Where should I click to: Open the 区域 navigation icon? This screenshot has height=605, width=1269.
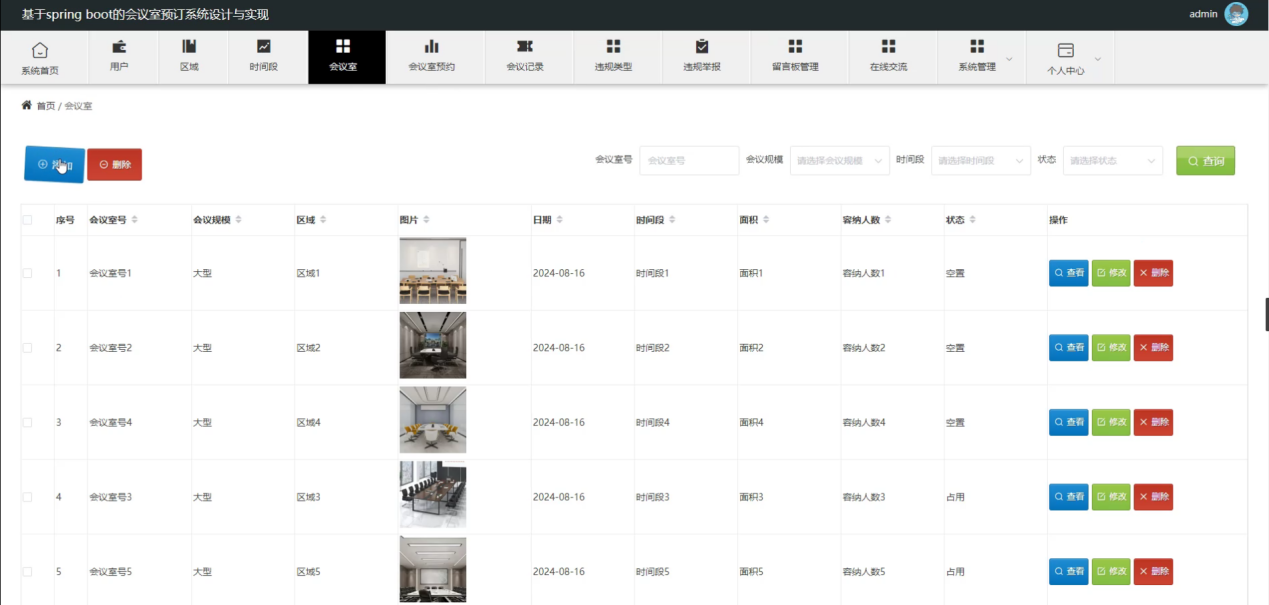(189, 47)
